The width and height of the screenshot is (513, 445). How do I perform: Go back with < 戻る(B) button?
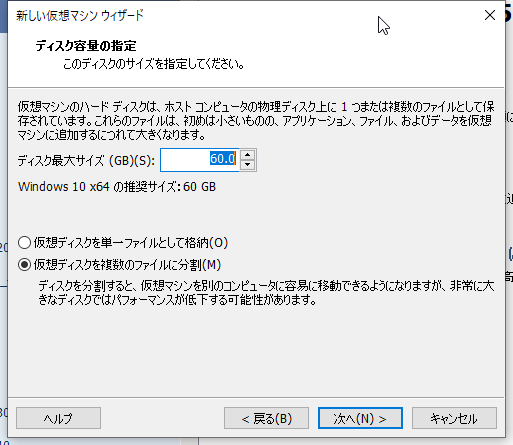click(x=266, y=418)
